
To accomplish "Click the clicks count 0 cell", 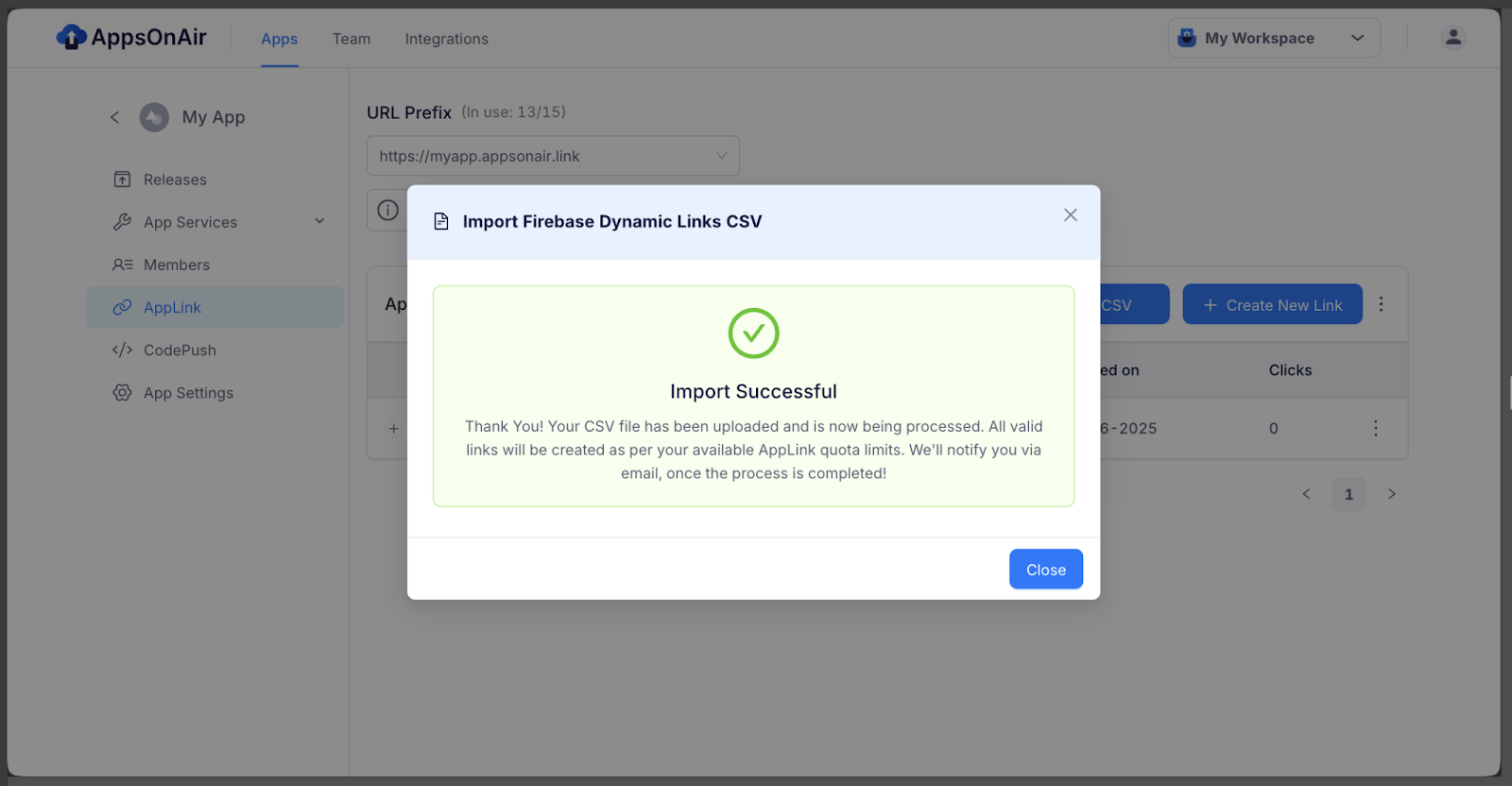I will [x=1273, y=428].
